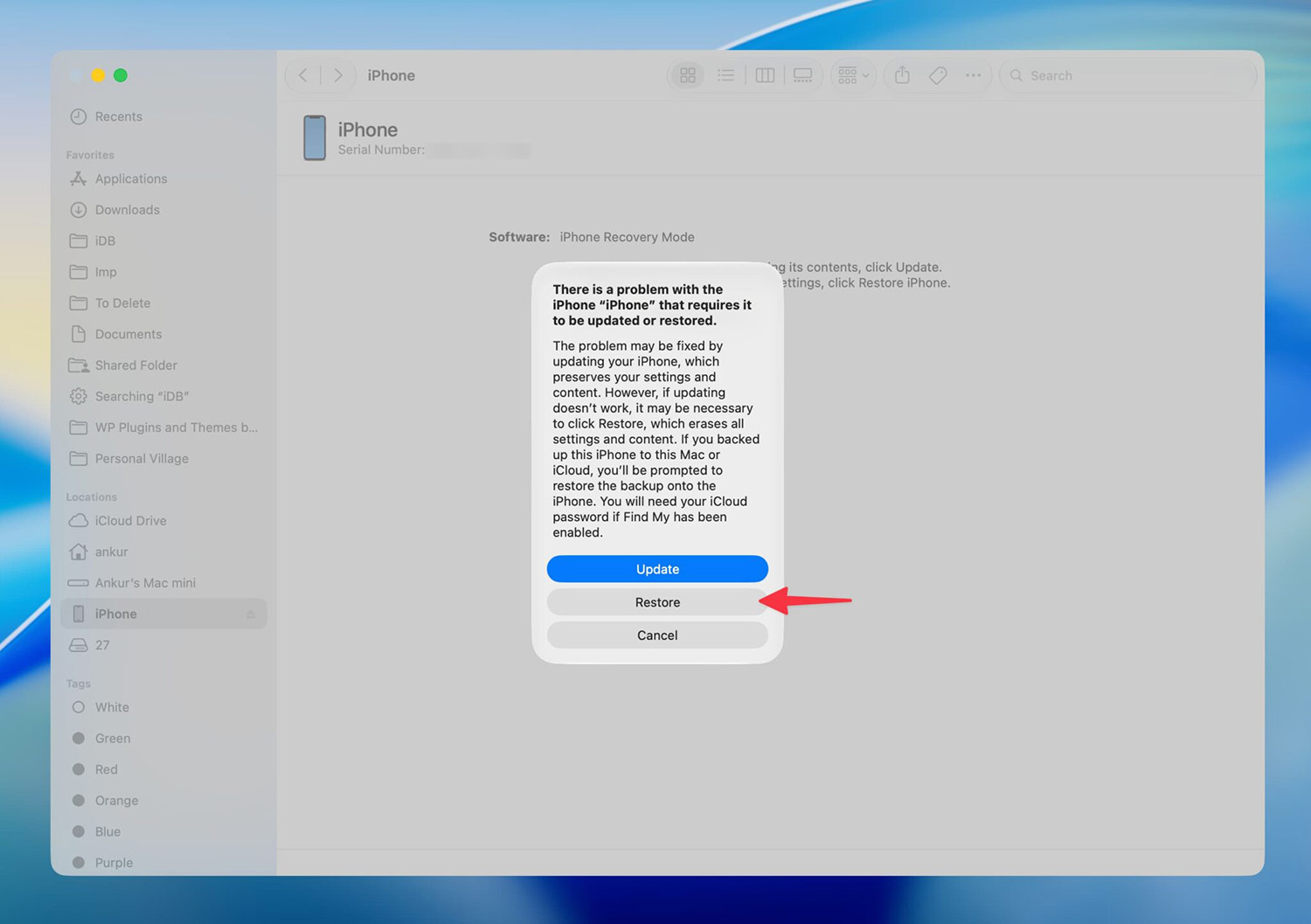The width and height of the screenshot is (1311, 924).
Task: Open the To Delete folder
Action: tap(163, 303)
